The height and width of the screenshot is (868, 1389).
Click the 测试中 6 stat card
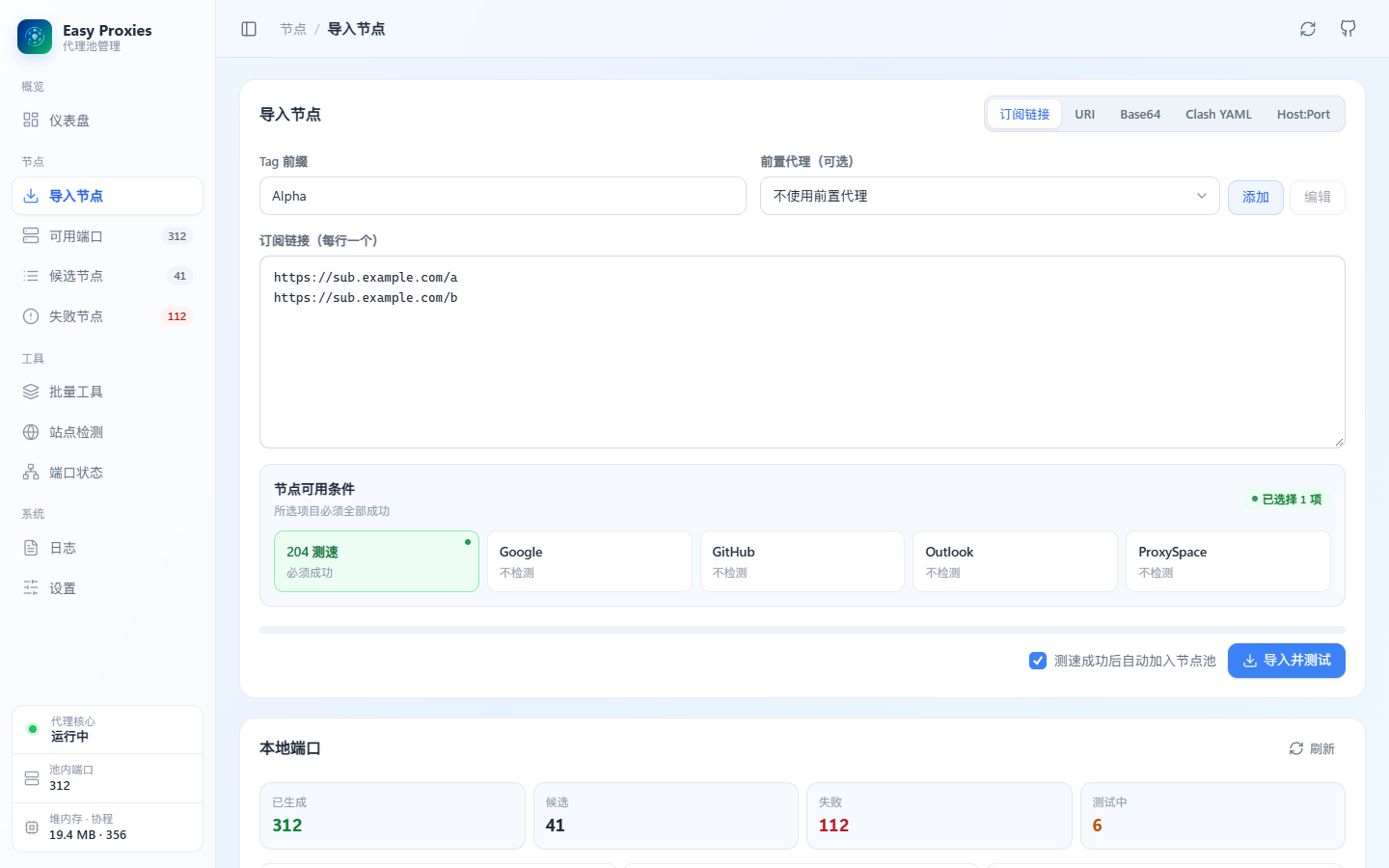pyautogui.click(x=1212, y=816)
